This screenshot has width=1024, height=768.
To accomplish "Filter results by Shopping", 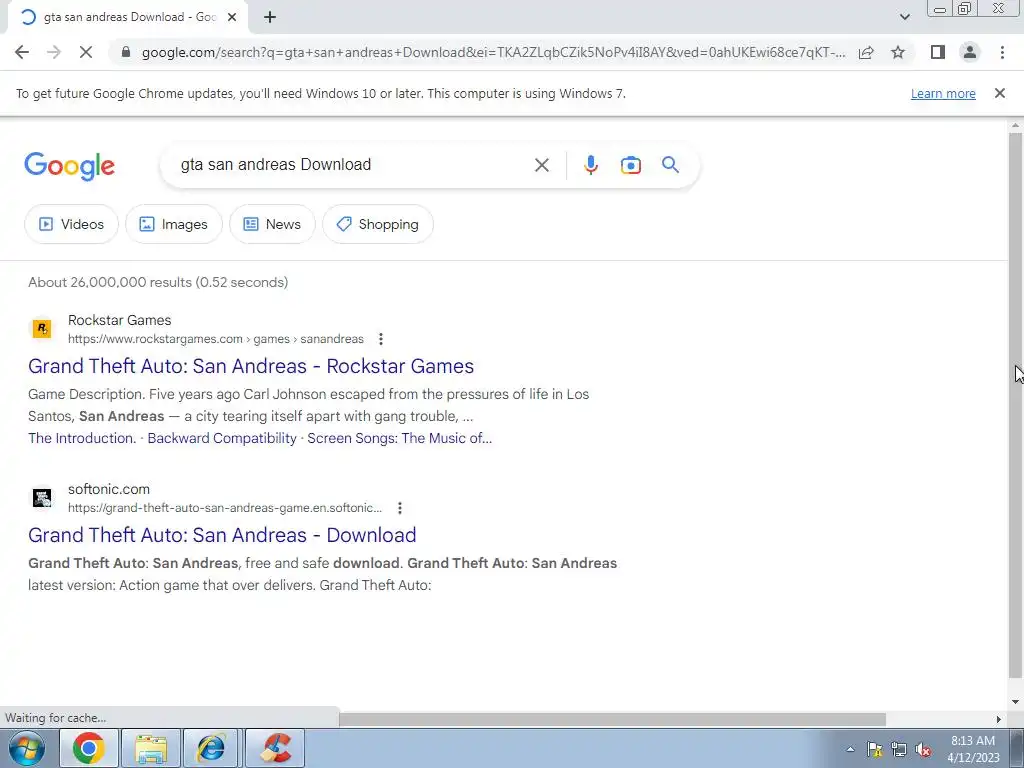I will coord(377,224).
